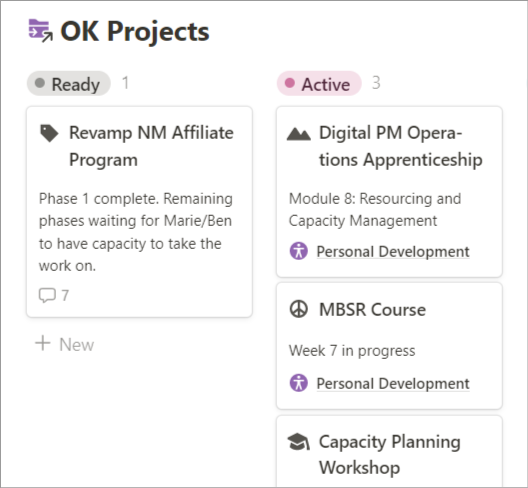Click the mountain icon on Digital PM card
Screen dimensions: 528x488
[x=299, y=134]
